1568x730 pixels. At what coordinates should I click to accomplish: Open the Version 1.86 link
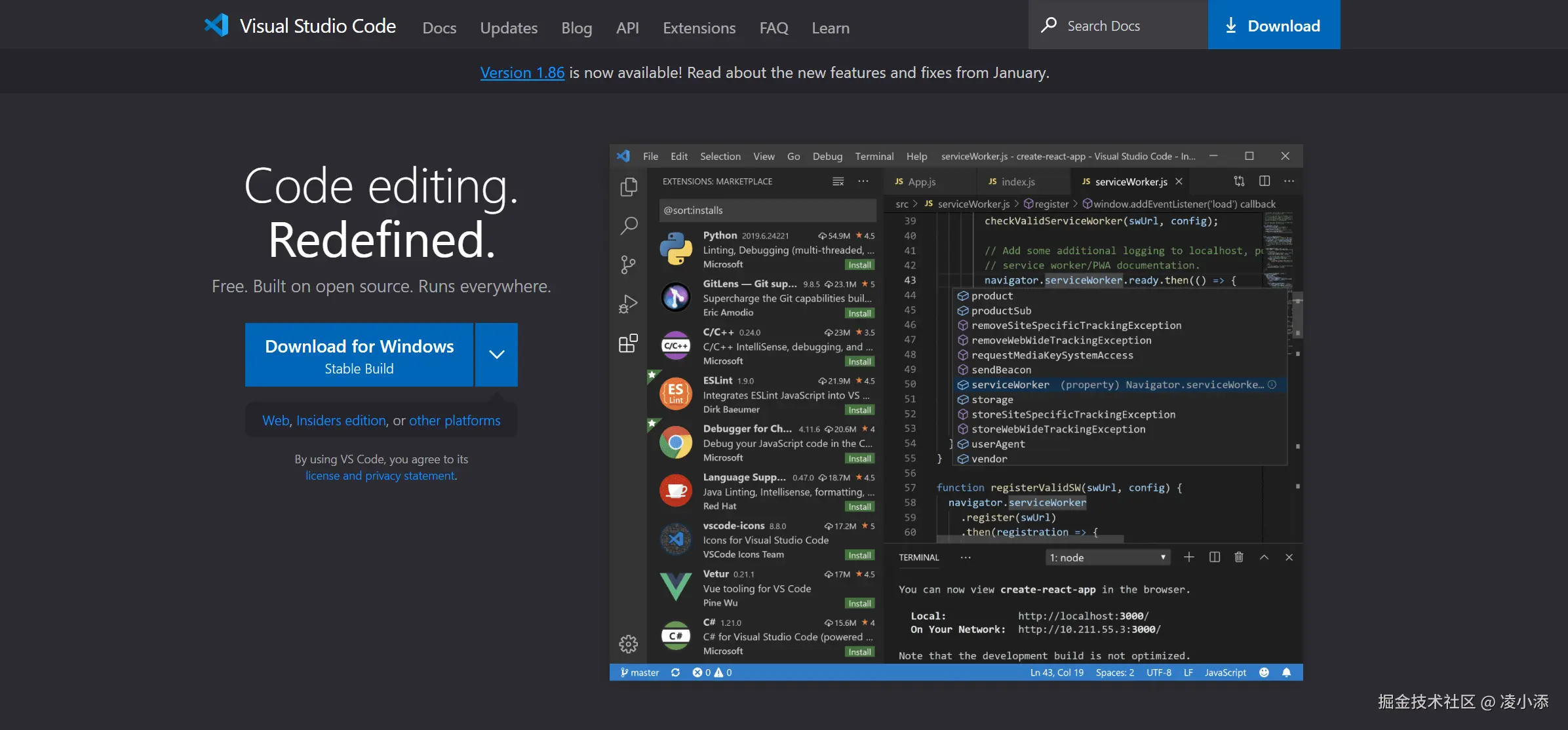pyautogui.click(x=522, y=73)
